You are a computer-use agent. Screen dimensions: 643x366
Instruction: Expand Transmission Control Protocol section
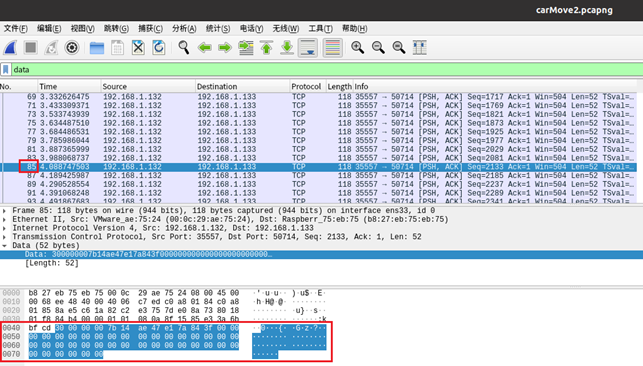tap(5, 237)
